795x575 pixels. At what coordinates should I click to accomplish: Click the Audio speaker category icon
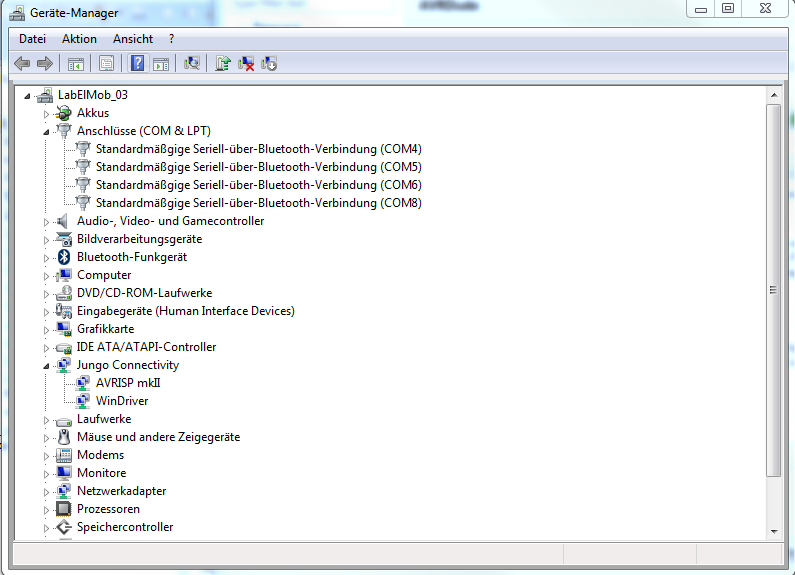pyautogui.click(x=62, y=221)
